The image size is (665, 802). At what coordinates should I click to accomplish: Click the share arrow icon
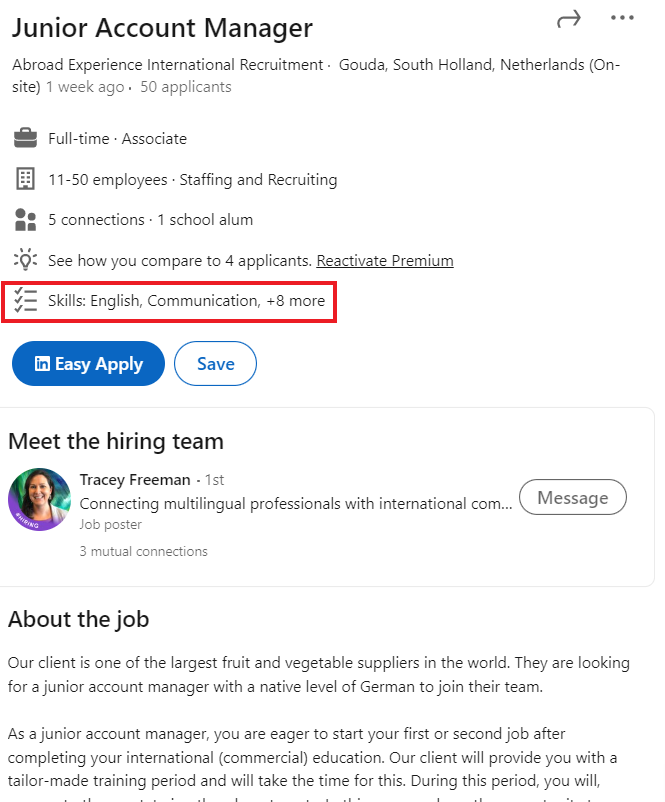[x=569, y=19]
